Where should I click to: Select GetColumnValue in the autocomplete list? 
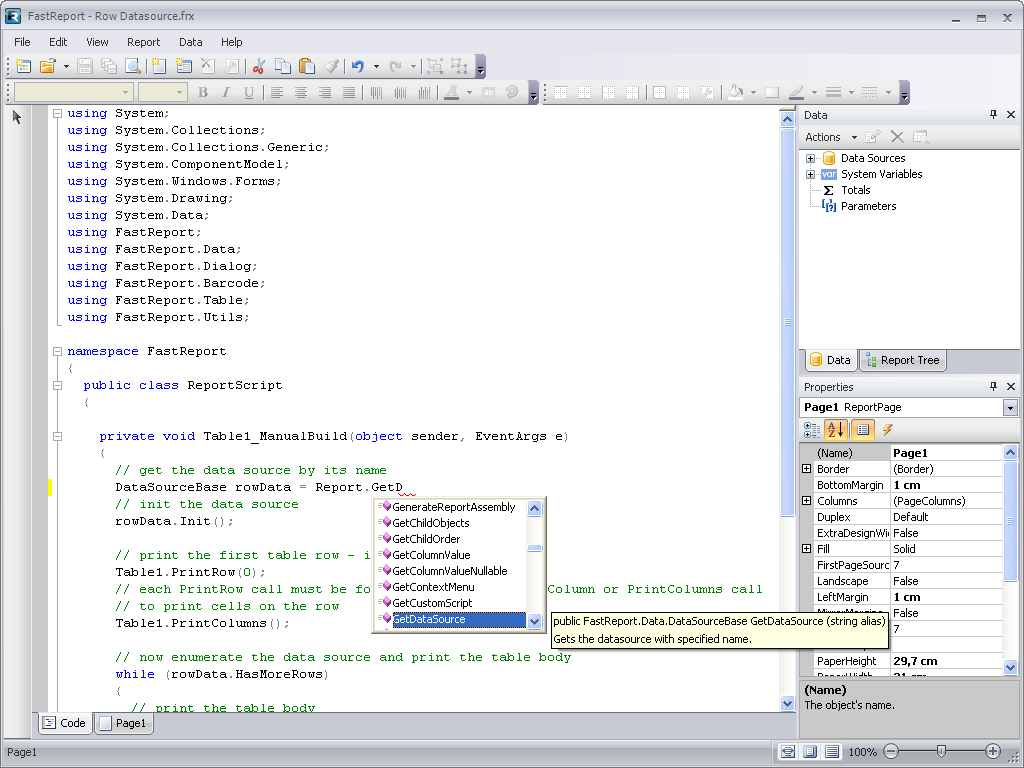pyautogui.click(x=430, y=555)
